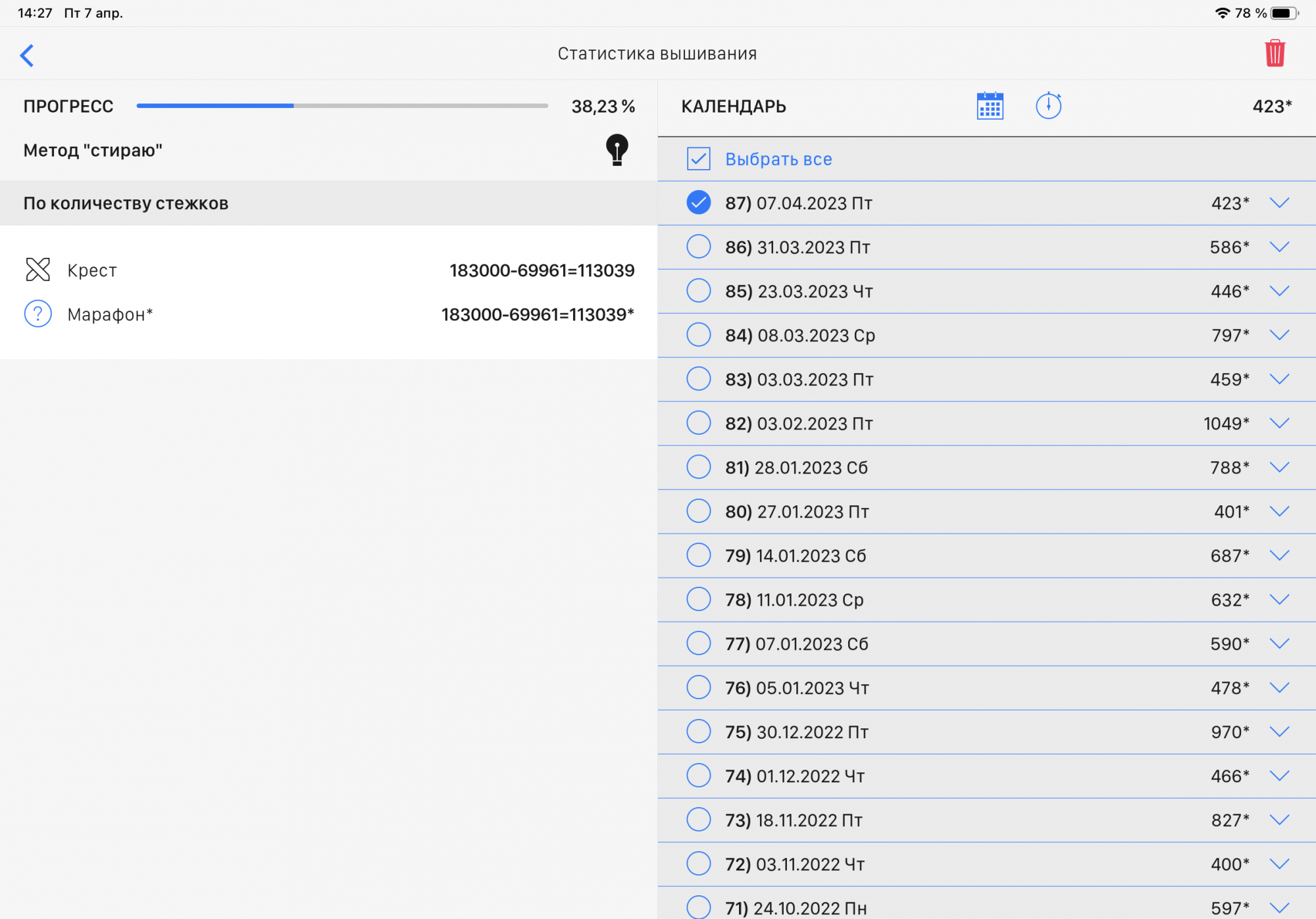Screen dimensions: 1316x919
Task: Tap the back arrow icon
Action: point(27,55)
